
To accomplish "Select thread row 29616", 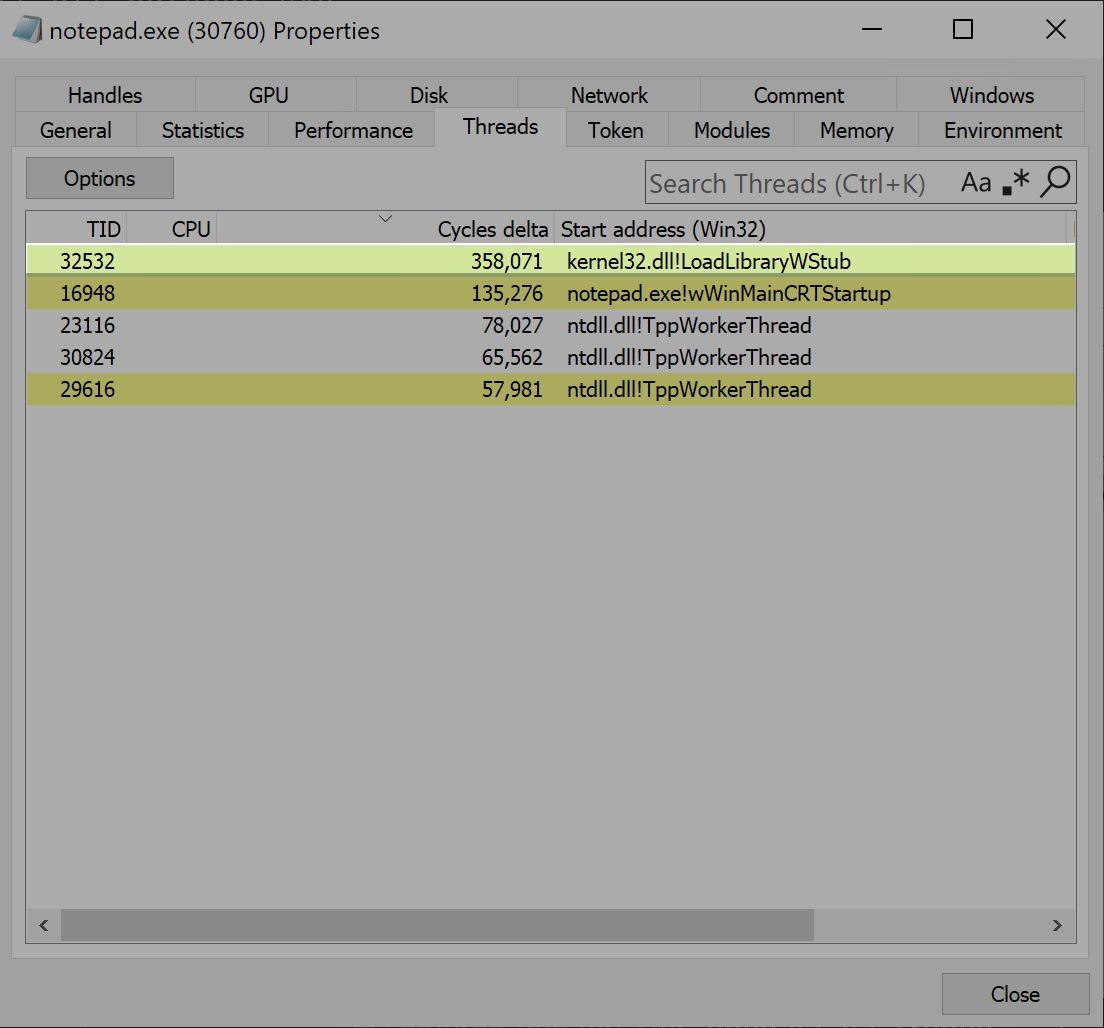I will click(x=551, y=389).
